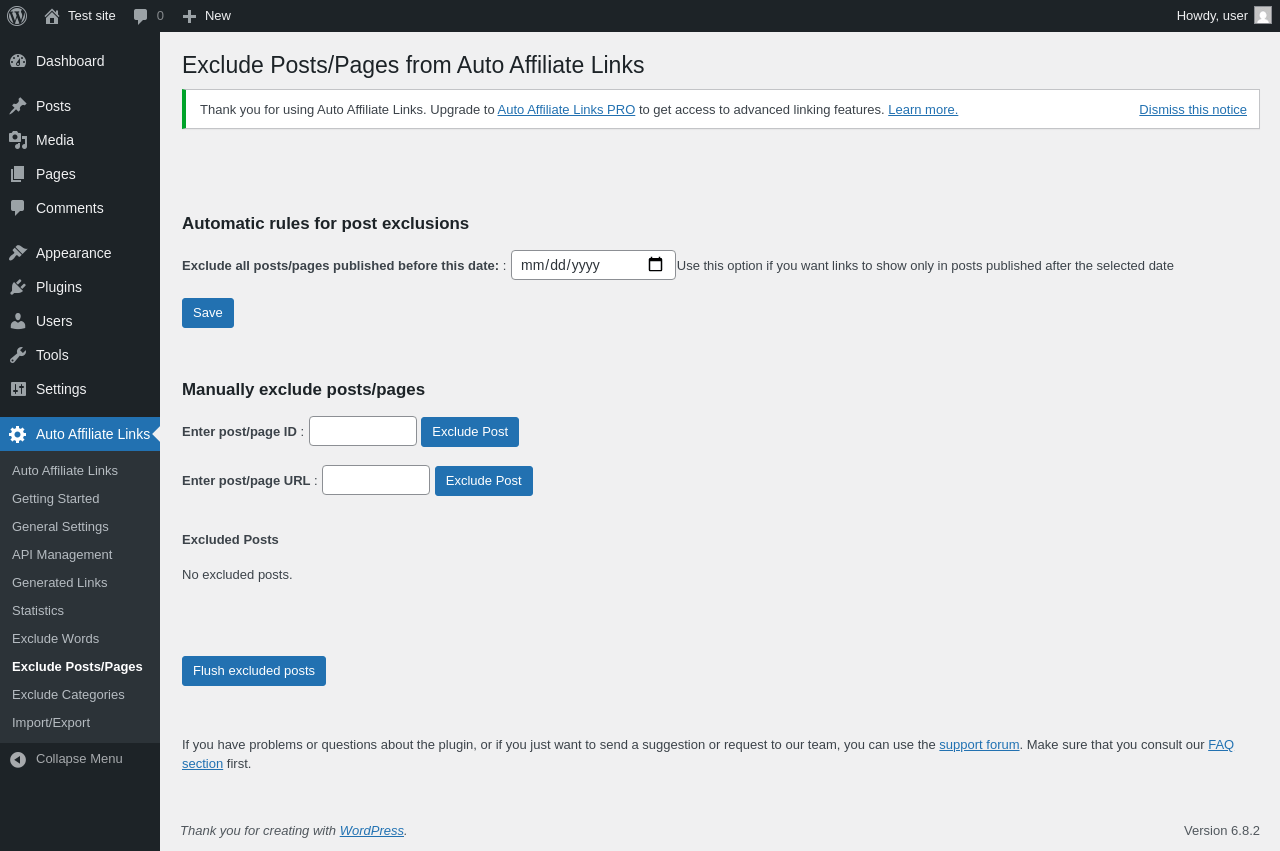Click the Media icon in sidebar

point(18,140)
